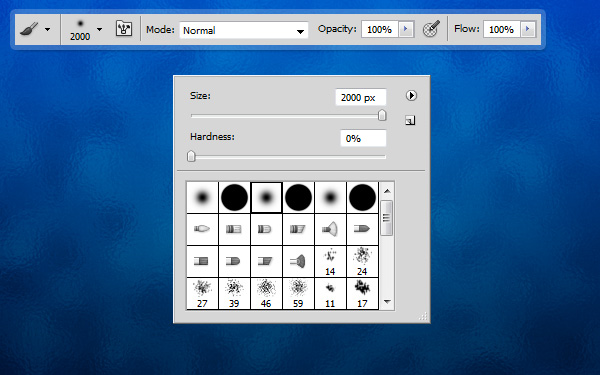Enable airbrush mode icon
The image size is (600, 375).
click(x=431, y=29)
